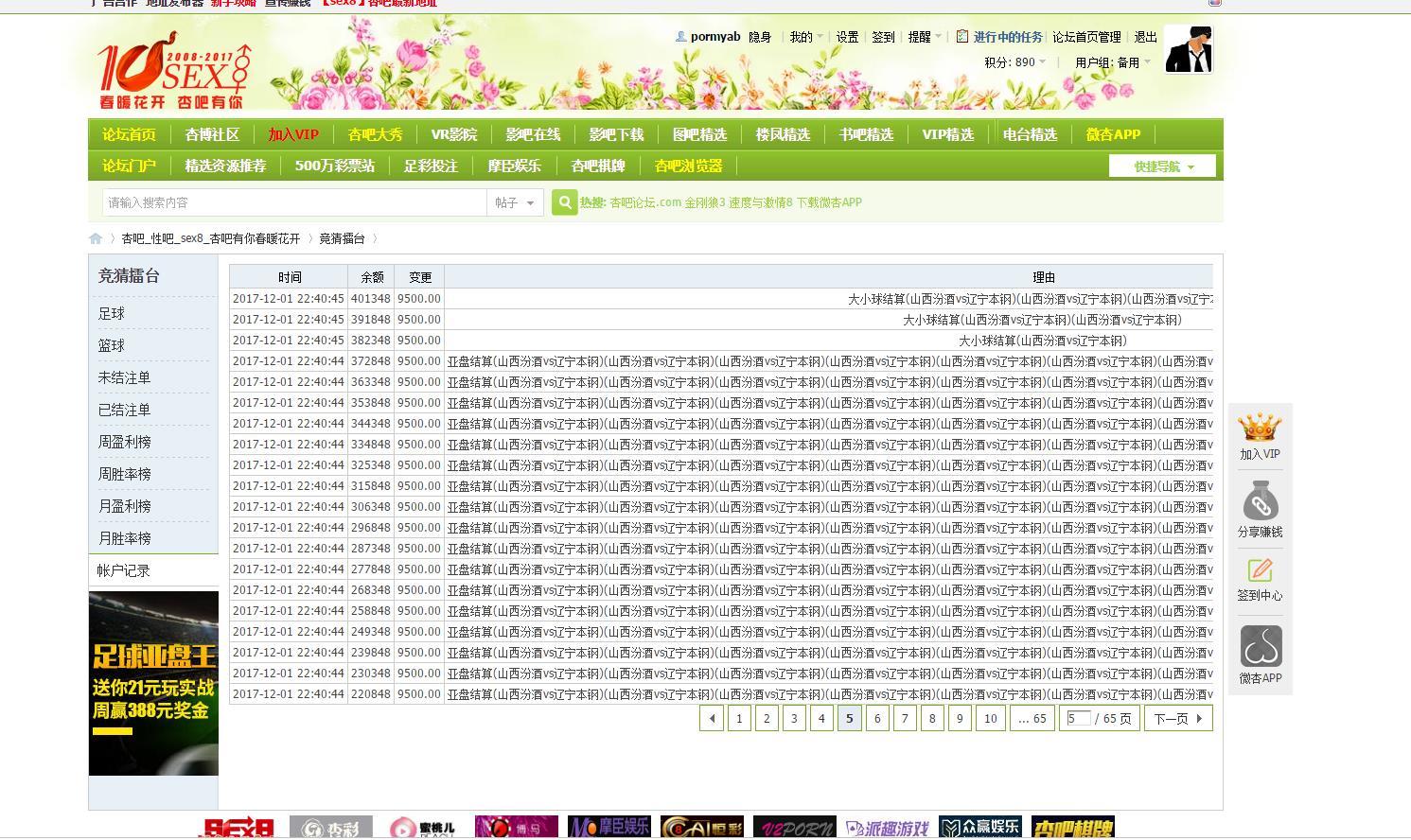The width and height of the screenshot is (1411, 840).
Task: Click the 蜜桃儿 partner logo at the bottom
Action: point(424,828)
